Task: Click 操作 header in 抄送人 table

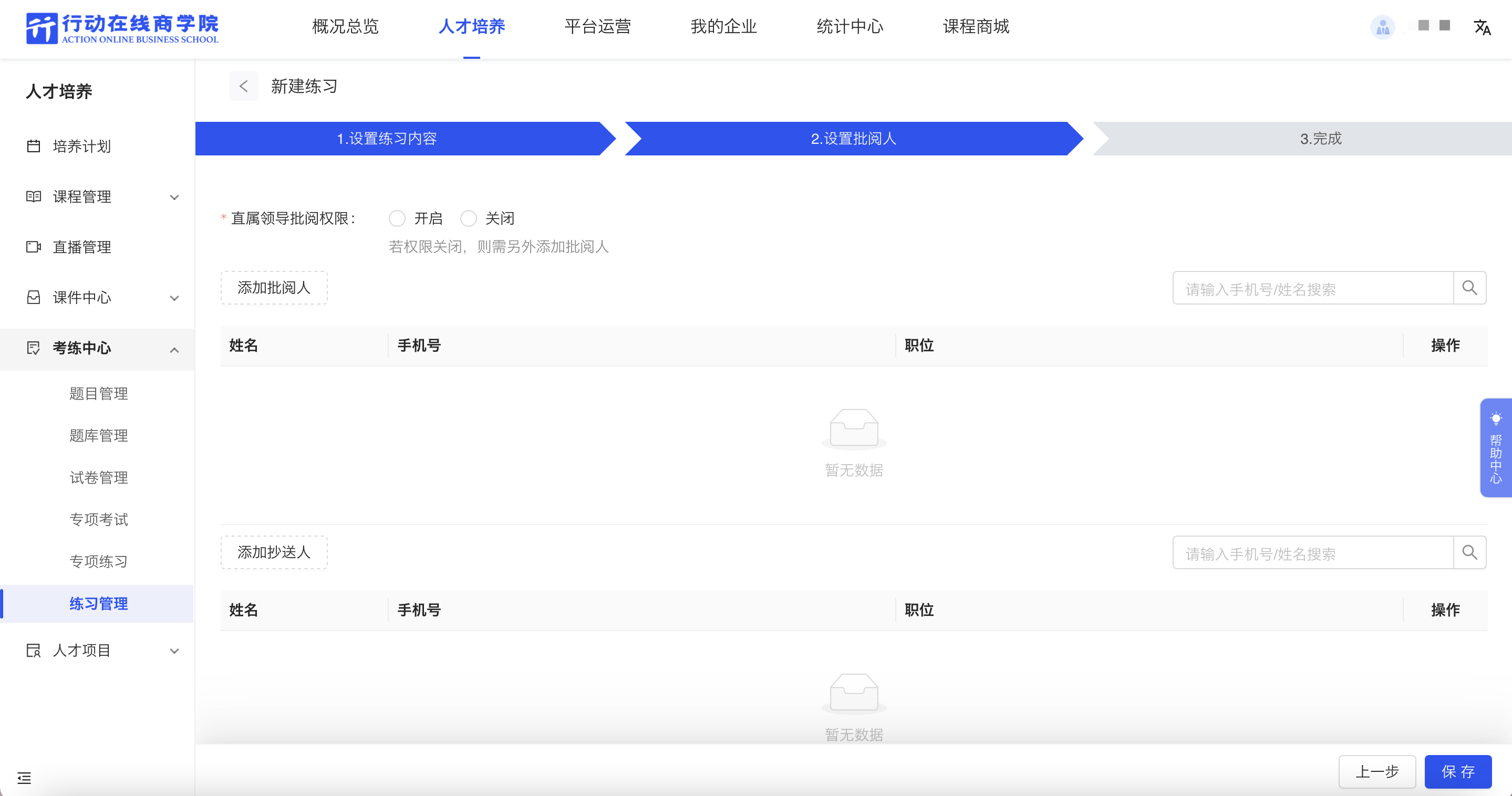Action: click(x=1445, y=610)
